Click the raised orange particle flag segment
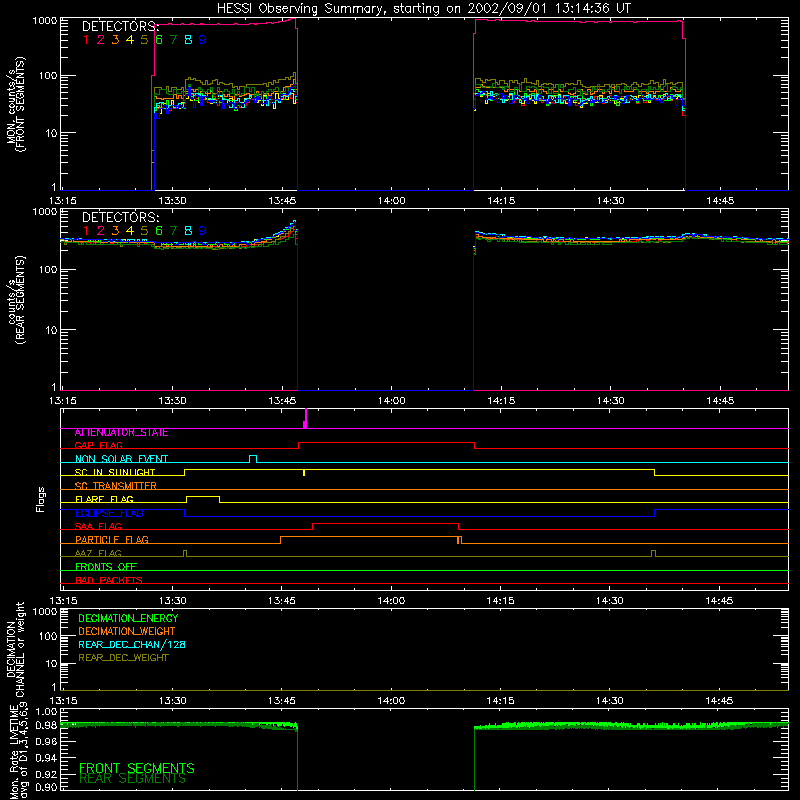Screen dimensions: 800x800 click(369, 537)
